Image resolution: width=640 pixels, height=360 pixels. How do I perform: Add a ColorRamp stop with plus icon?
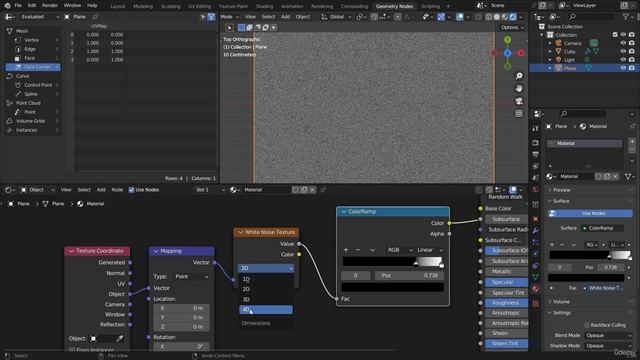pyautogui.click(x=346, y=250)
